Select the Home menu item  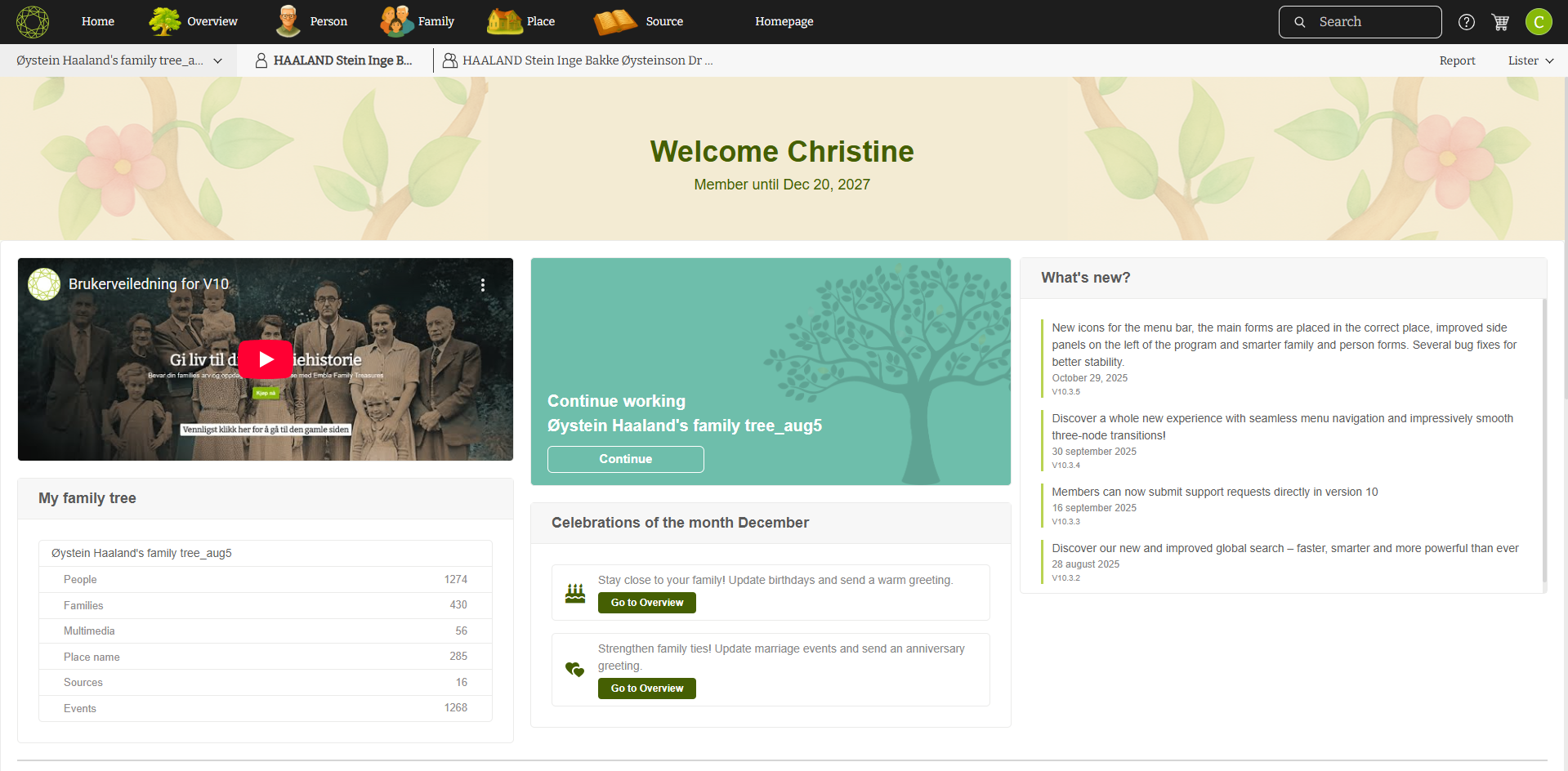click(x=98, y=22)
